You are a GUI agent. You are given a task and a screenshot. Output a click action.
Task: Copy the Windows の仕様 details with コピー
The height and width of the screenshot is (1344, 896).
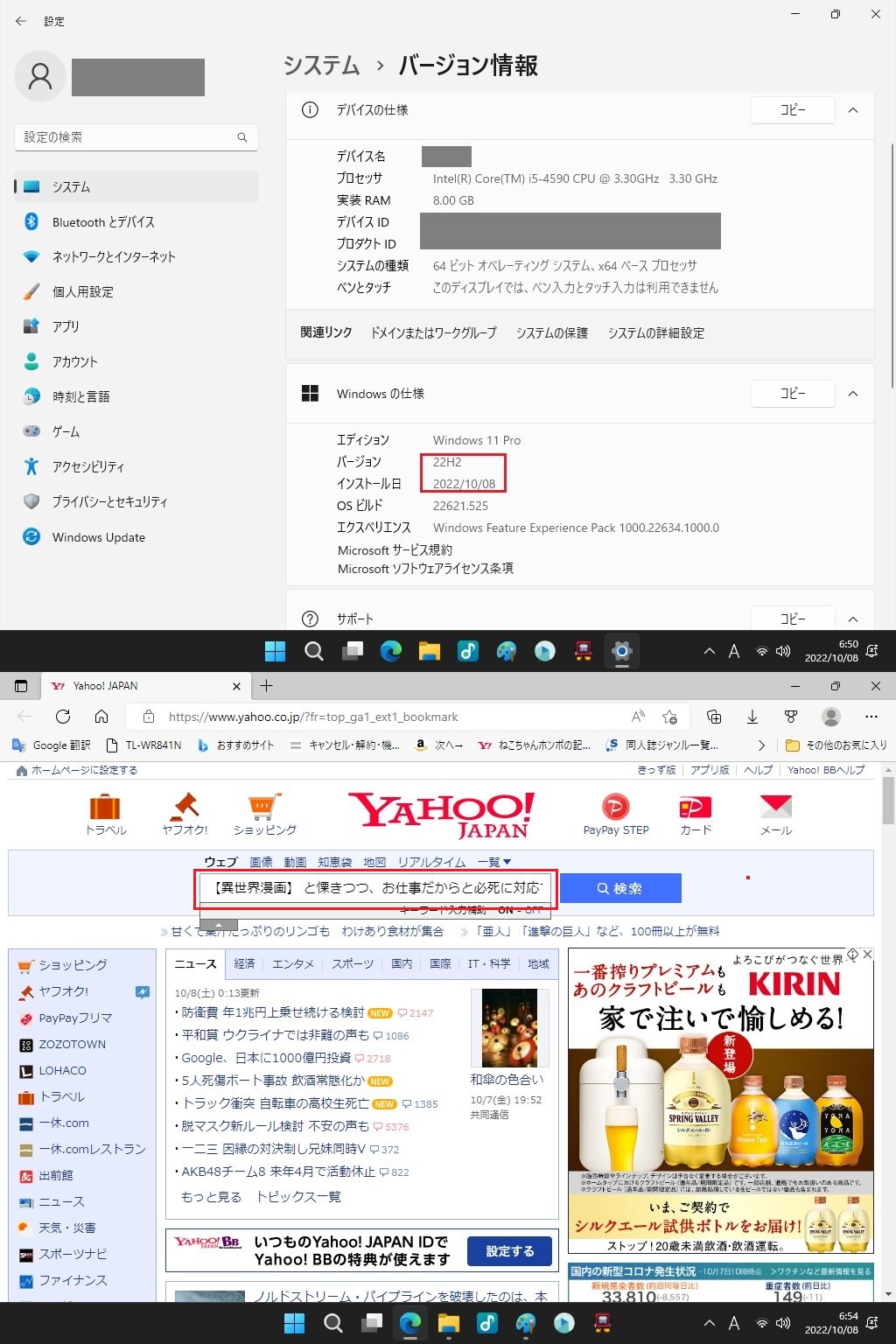pos(793,394)
